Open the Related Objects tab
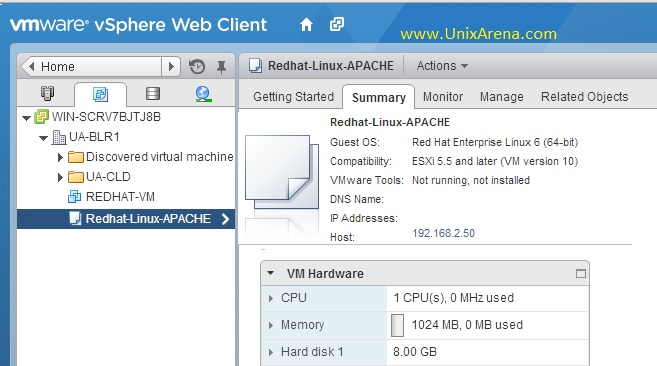 [585, 97]
